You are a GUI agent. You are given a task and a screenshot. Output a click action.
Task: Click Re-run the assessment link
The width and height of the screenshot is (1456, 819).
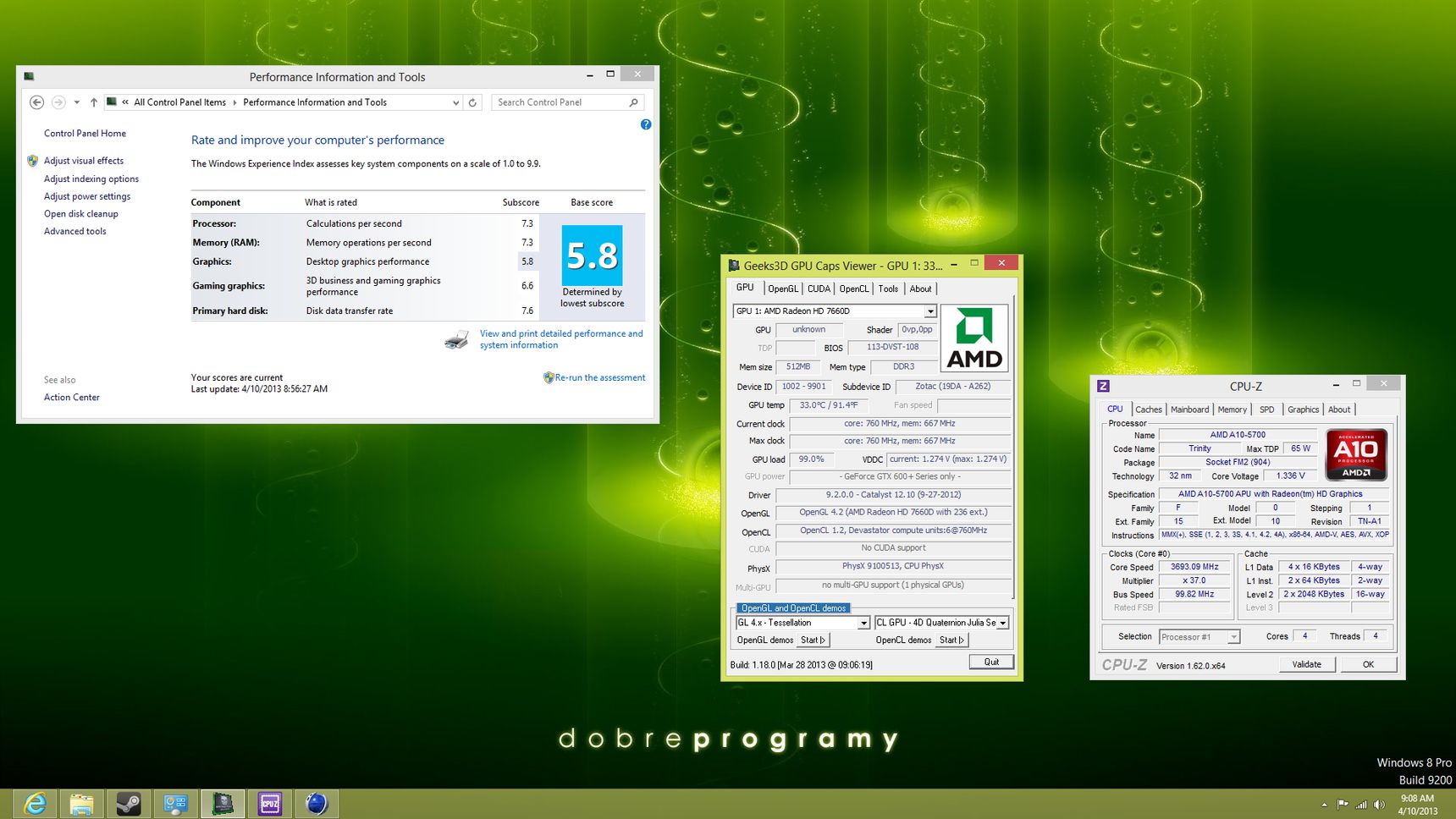pos(600,378)
